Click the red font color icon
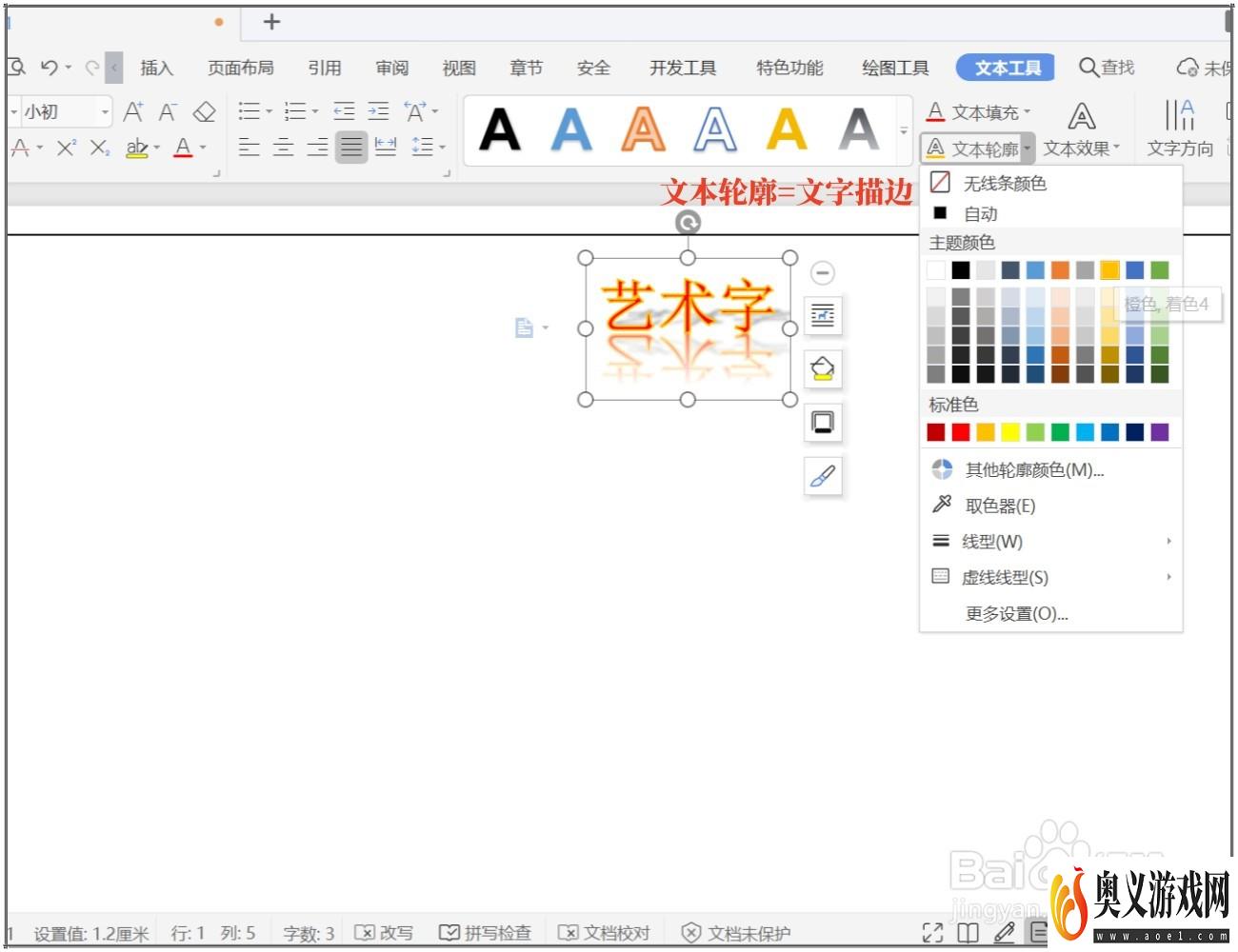 [x=184, y=148]
